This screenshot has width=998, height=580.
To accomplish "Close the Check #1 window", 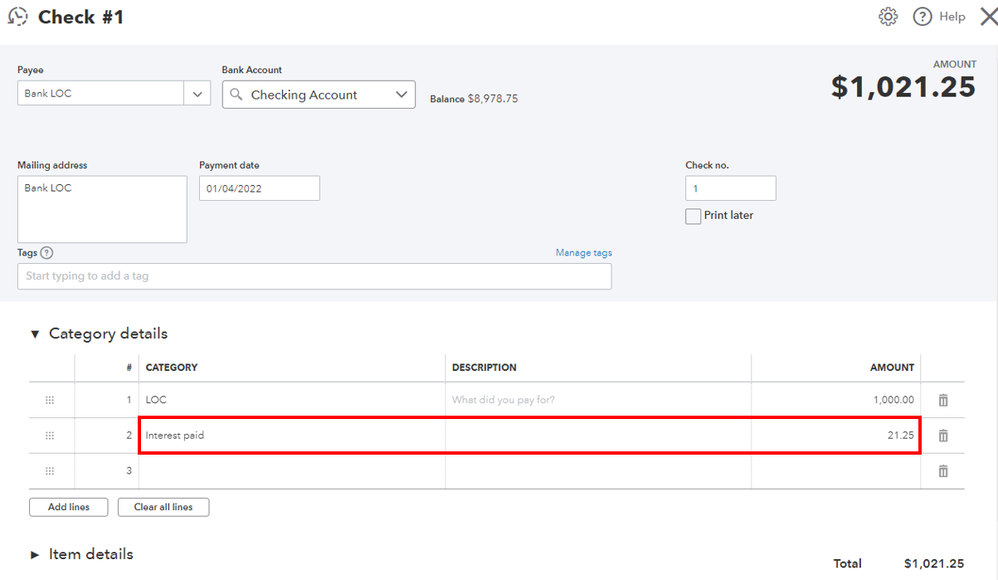I will 988,17.
